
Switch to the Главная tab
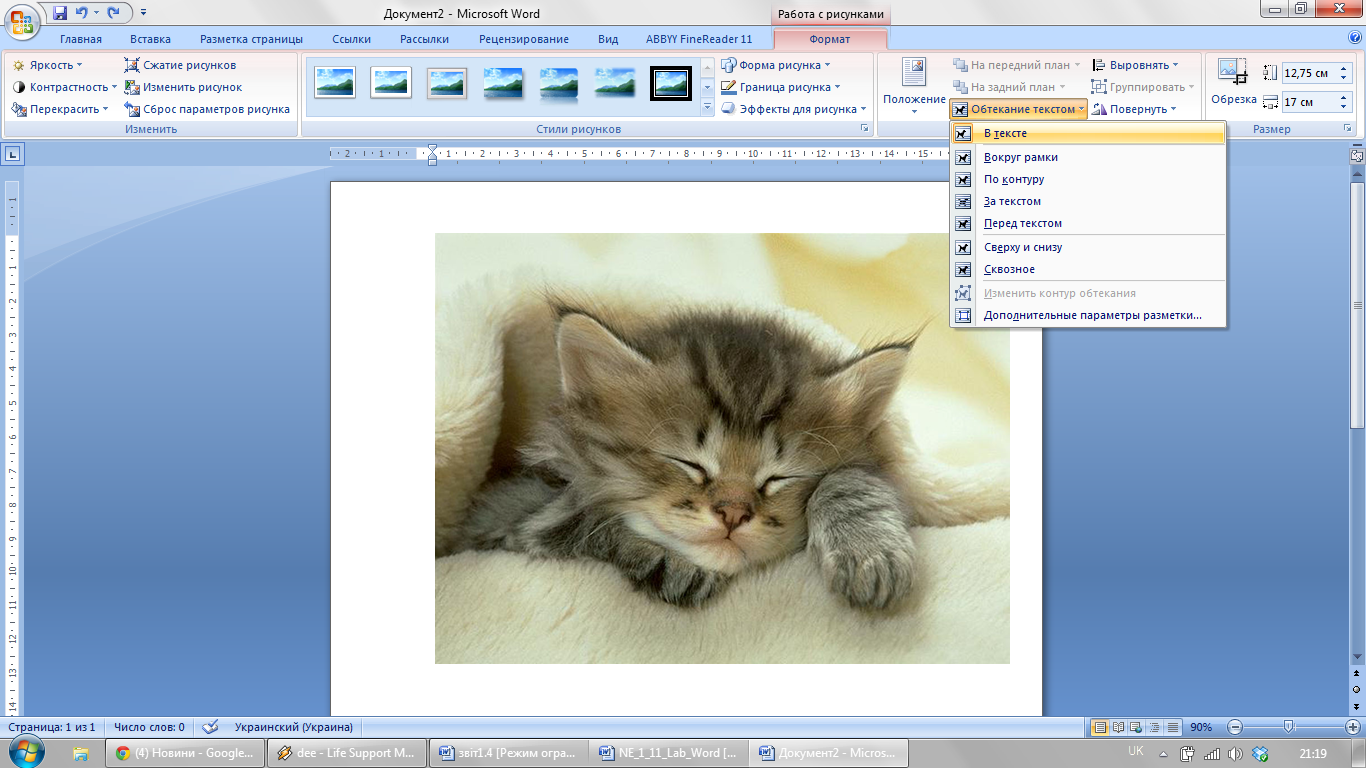pos(81,39)
